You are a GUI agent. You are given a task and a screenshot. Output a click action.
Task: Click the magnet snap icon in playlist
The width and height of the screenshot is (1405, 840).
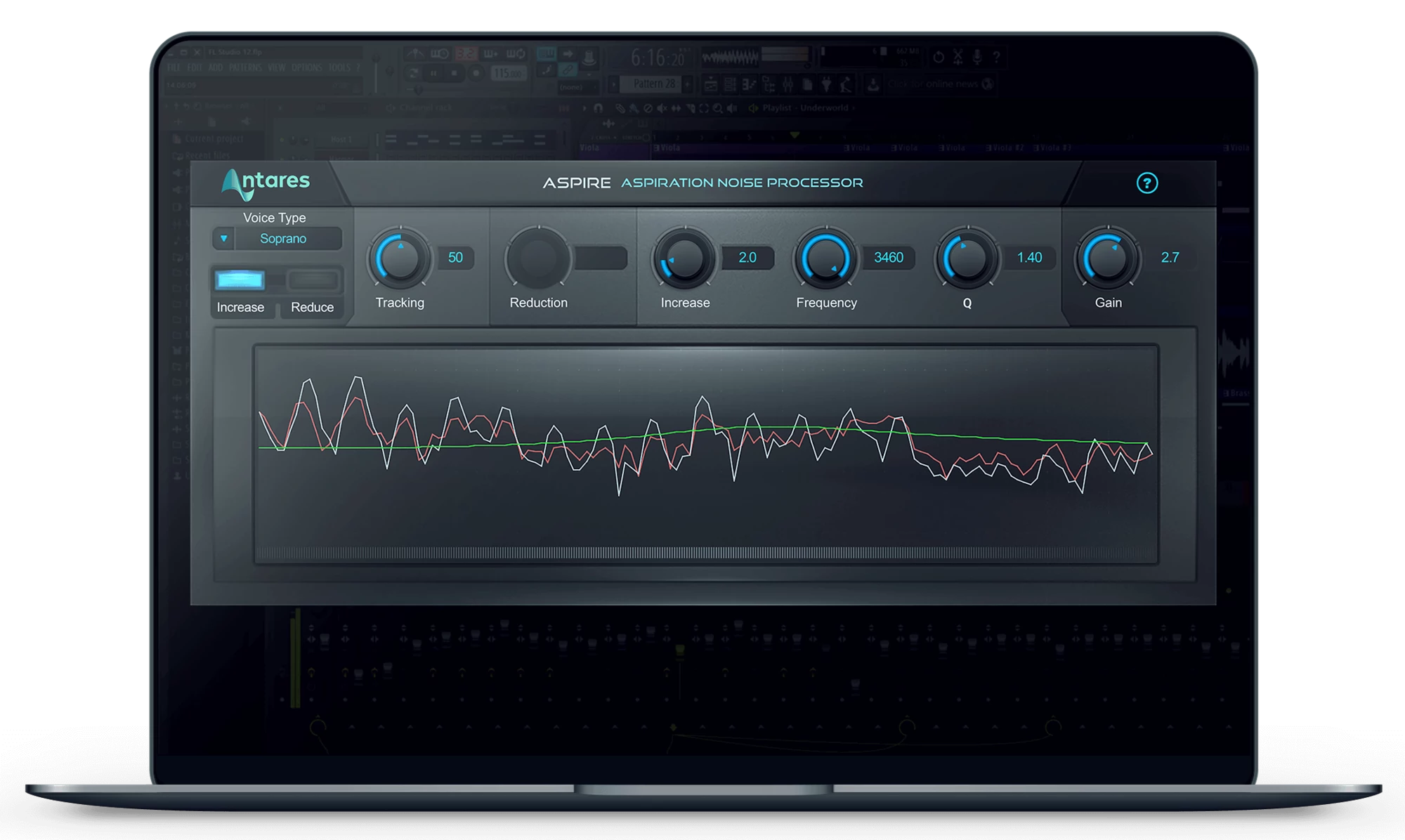click(598, 108)
